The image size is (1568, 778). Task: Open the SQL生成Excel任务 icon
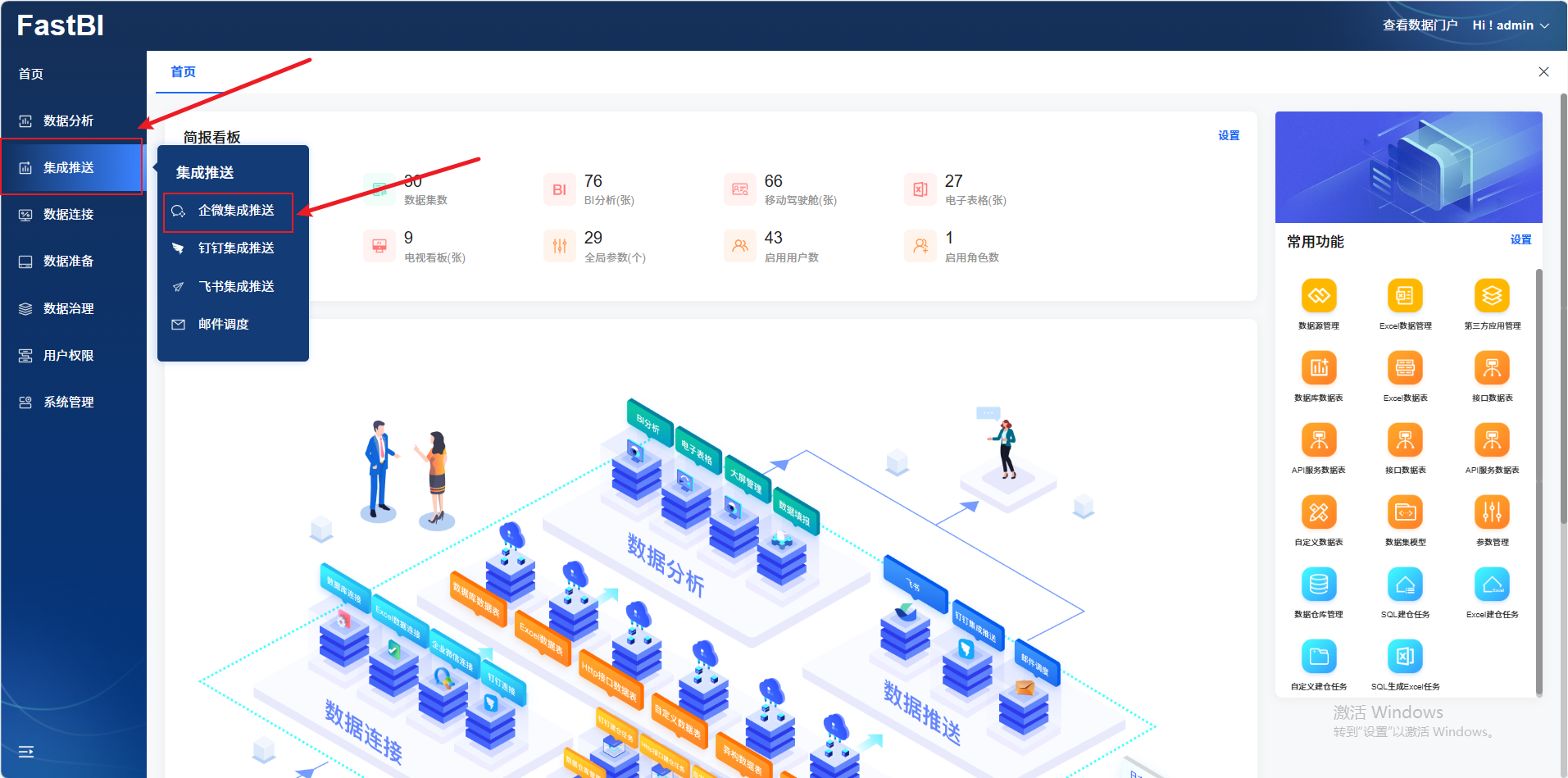1405,657
